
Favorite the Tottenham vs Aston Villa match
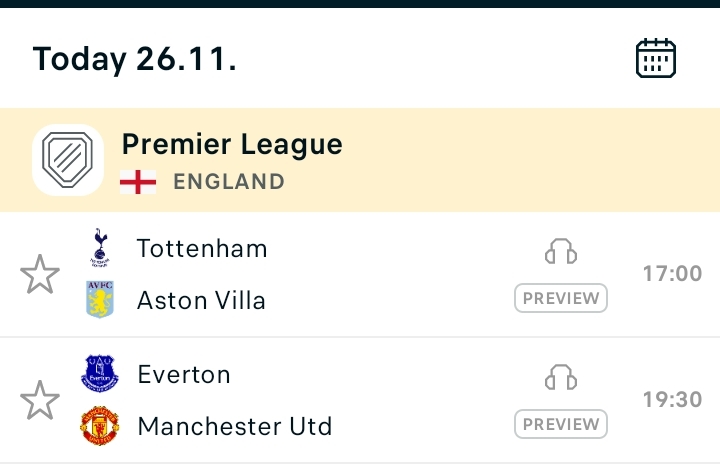40,274
